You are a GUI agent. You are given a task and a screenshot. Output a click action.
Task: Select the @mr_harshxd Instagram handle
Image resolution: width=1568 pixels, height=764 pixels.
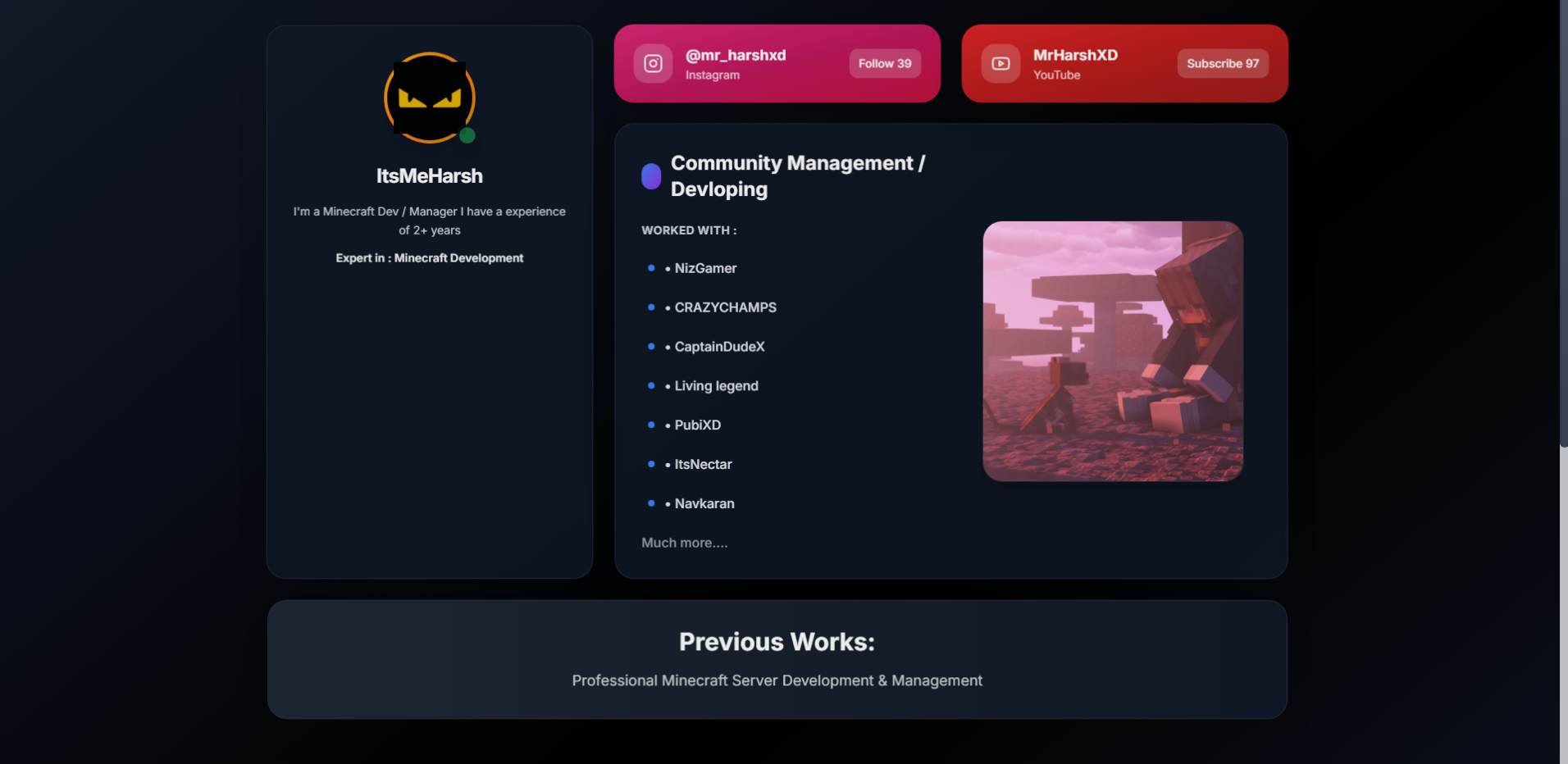[x=736, y=55]
